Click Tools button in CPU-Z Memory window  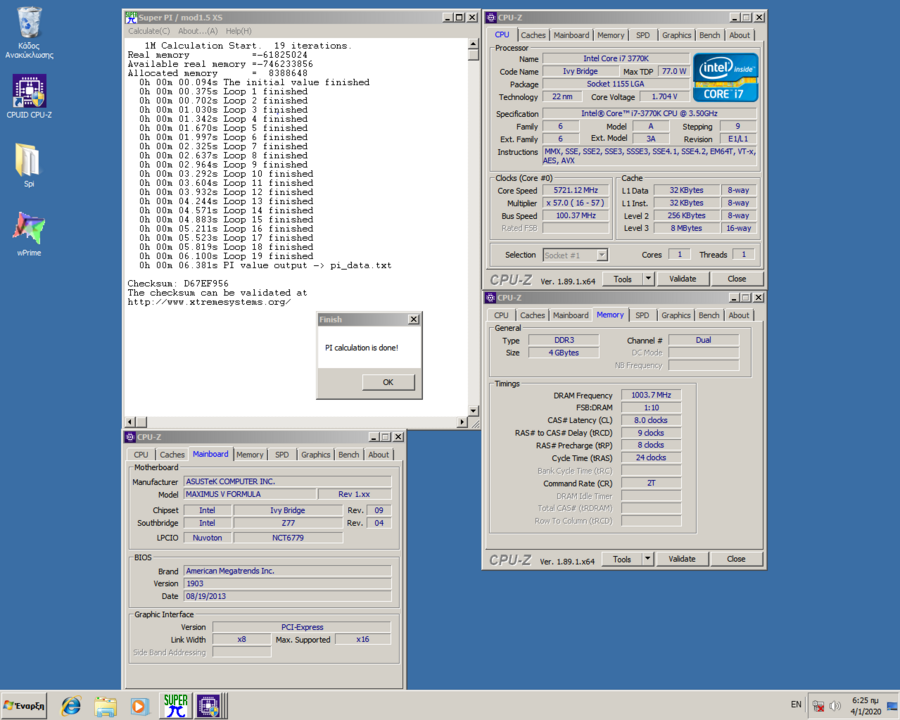(622, 559)
